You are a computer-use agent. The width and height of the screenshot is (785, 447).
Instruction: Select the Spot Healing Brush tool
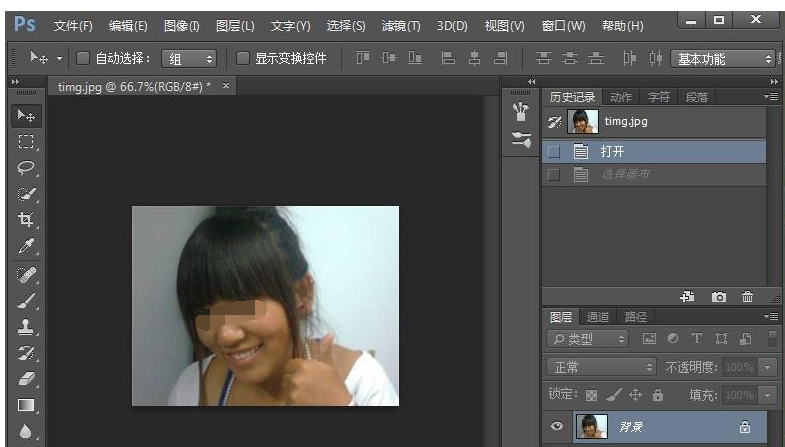point(26,275)
